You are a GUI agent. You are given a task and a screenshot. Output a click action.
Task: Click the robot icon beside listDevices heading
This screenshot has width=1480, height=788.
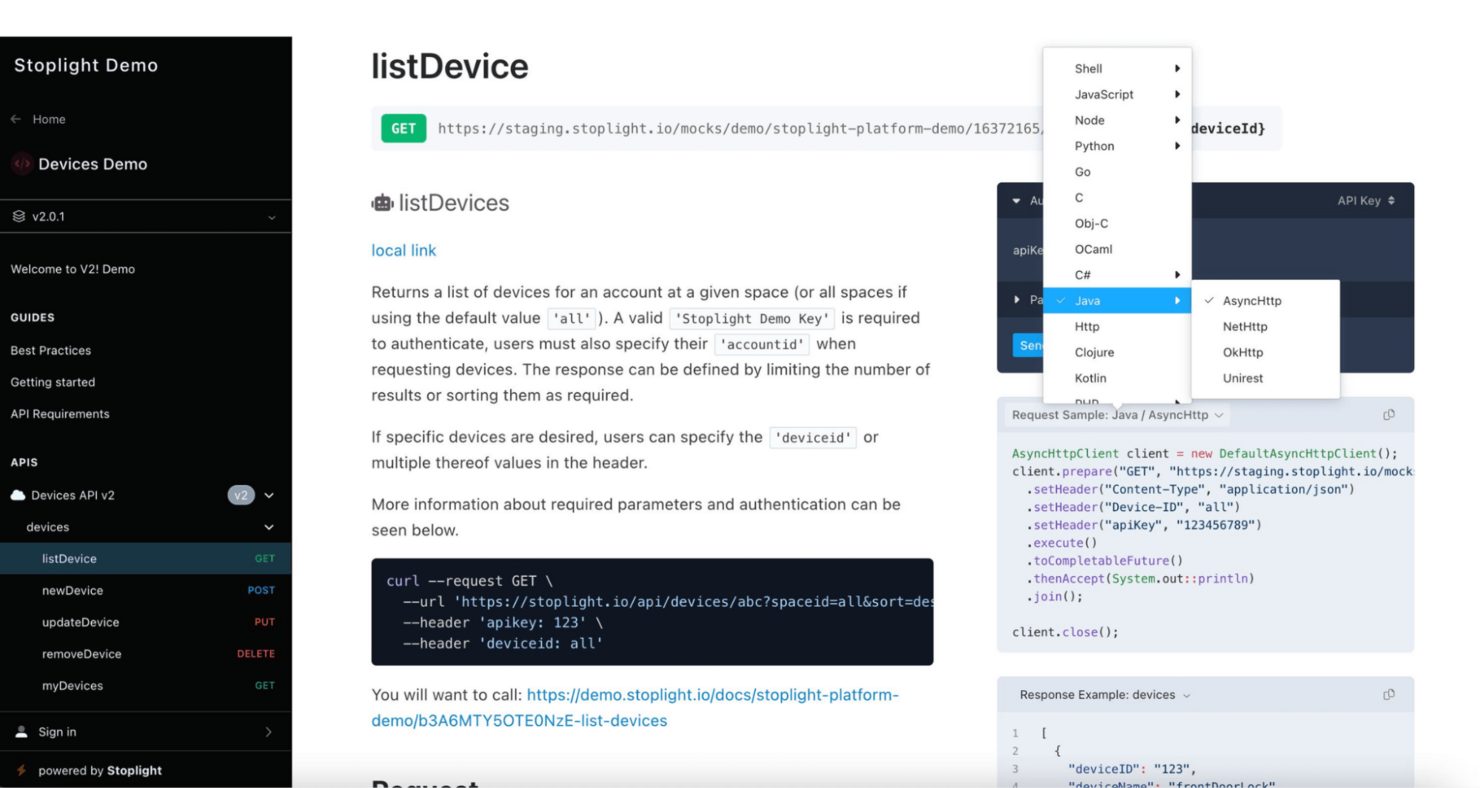(382, 203)
